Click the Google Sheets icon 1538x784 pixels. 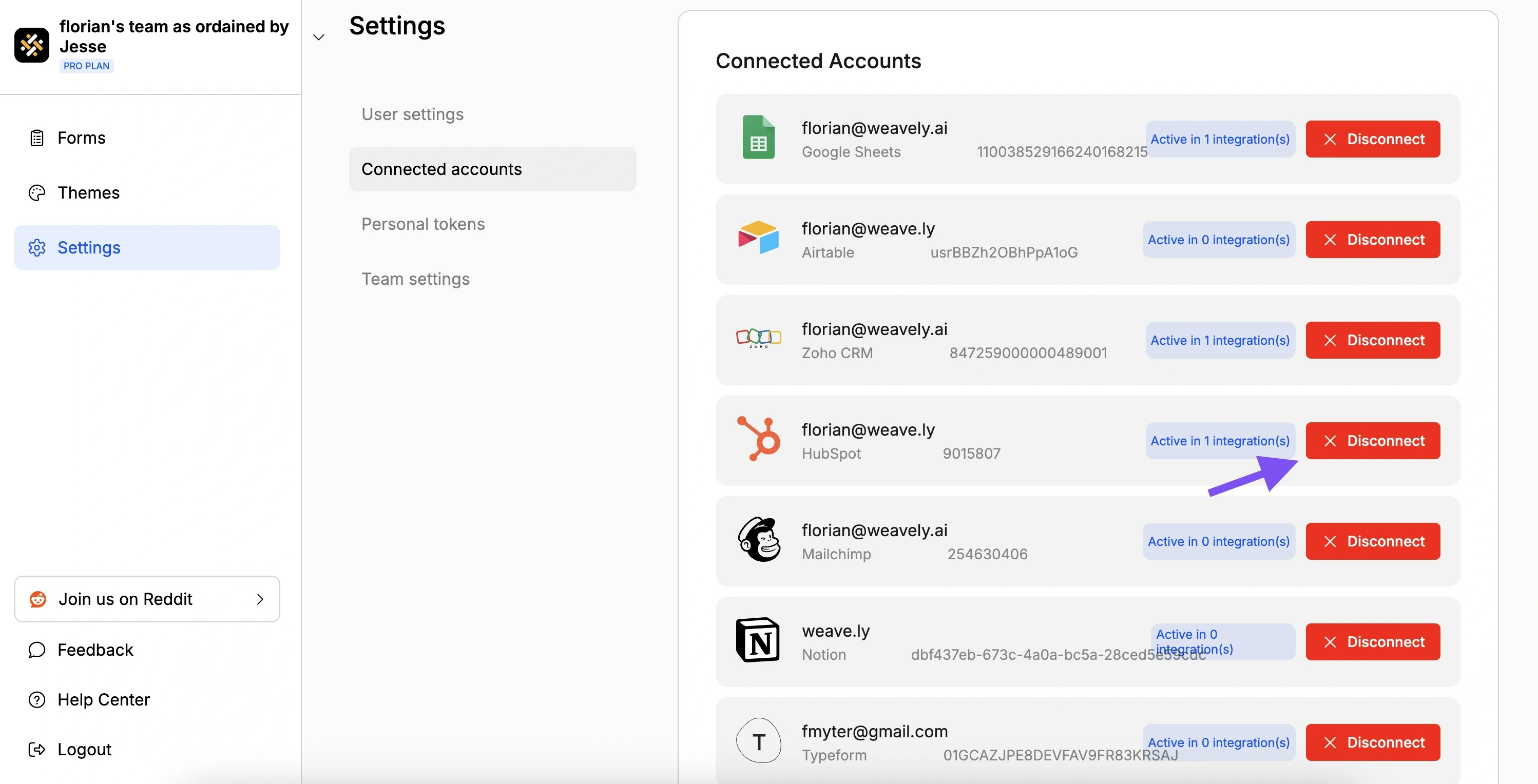click(x=758, y=139)
